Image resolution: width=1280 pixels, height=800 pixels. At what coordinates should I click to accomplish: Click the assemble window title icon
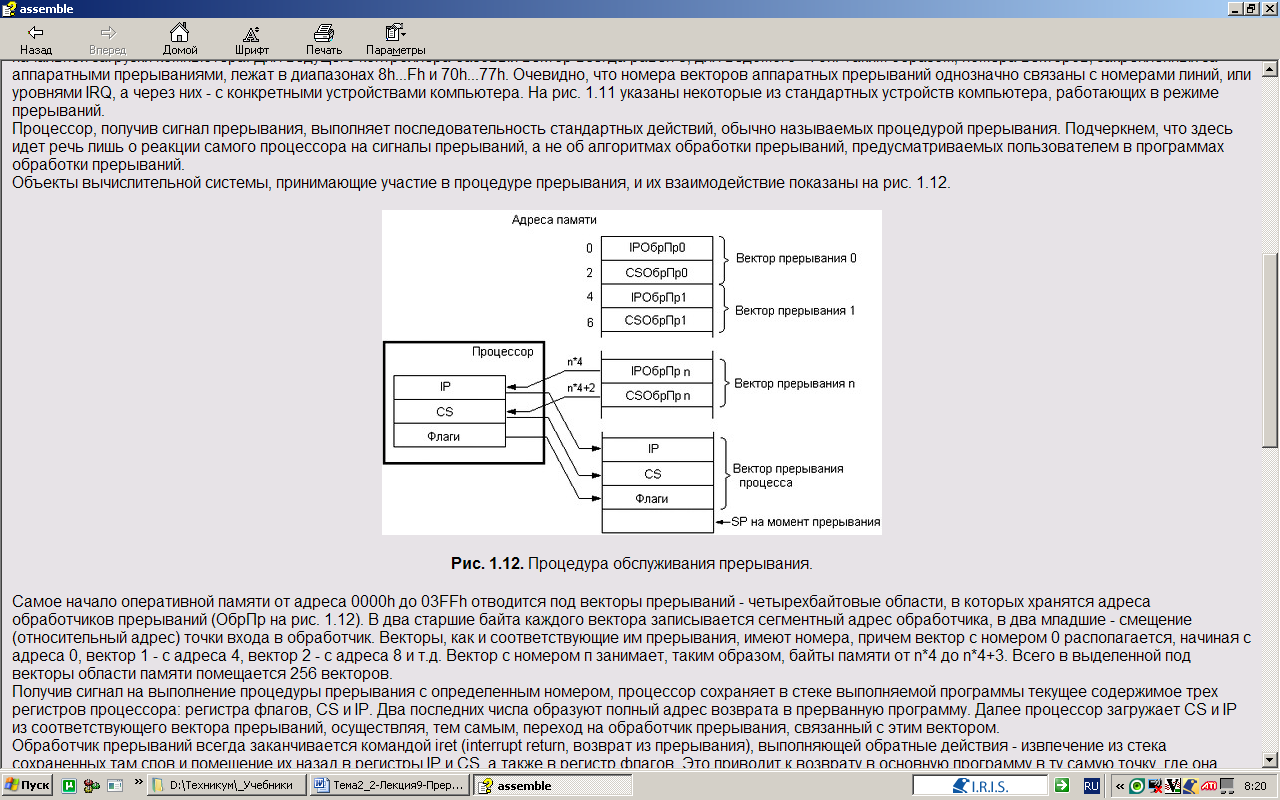coord(9,8)
